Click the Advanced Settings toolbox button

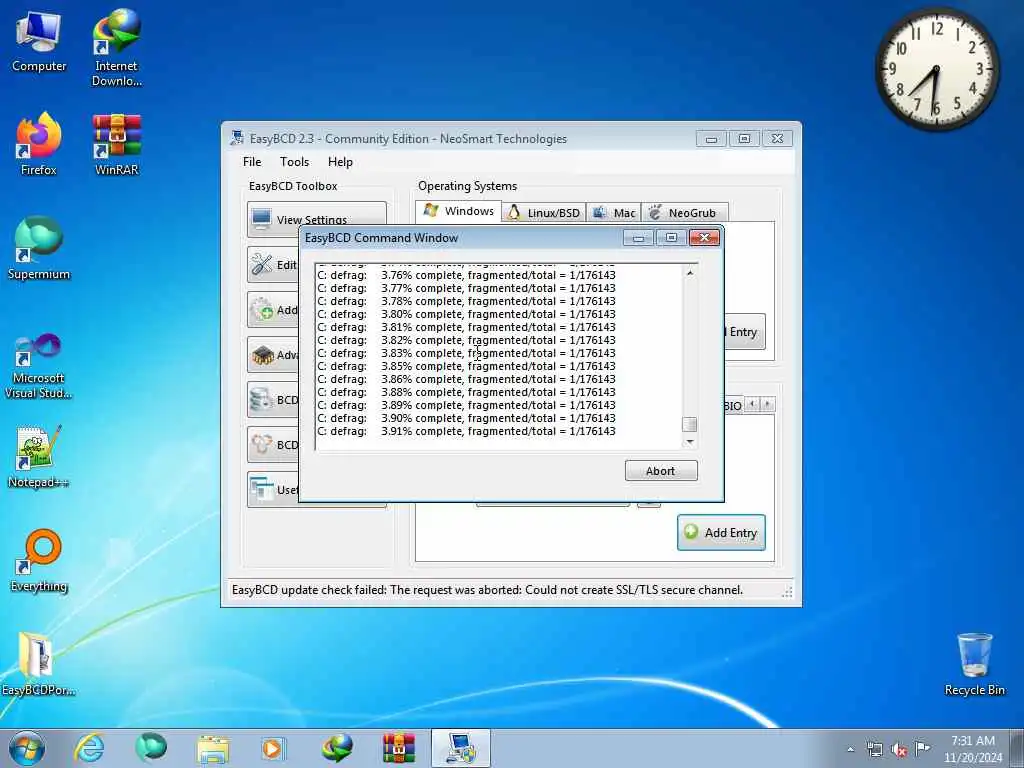pos(272,355)
